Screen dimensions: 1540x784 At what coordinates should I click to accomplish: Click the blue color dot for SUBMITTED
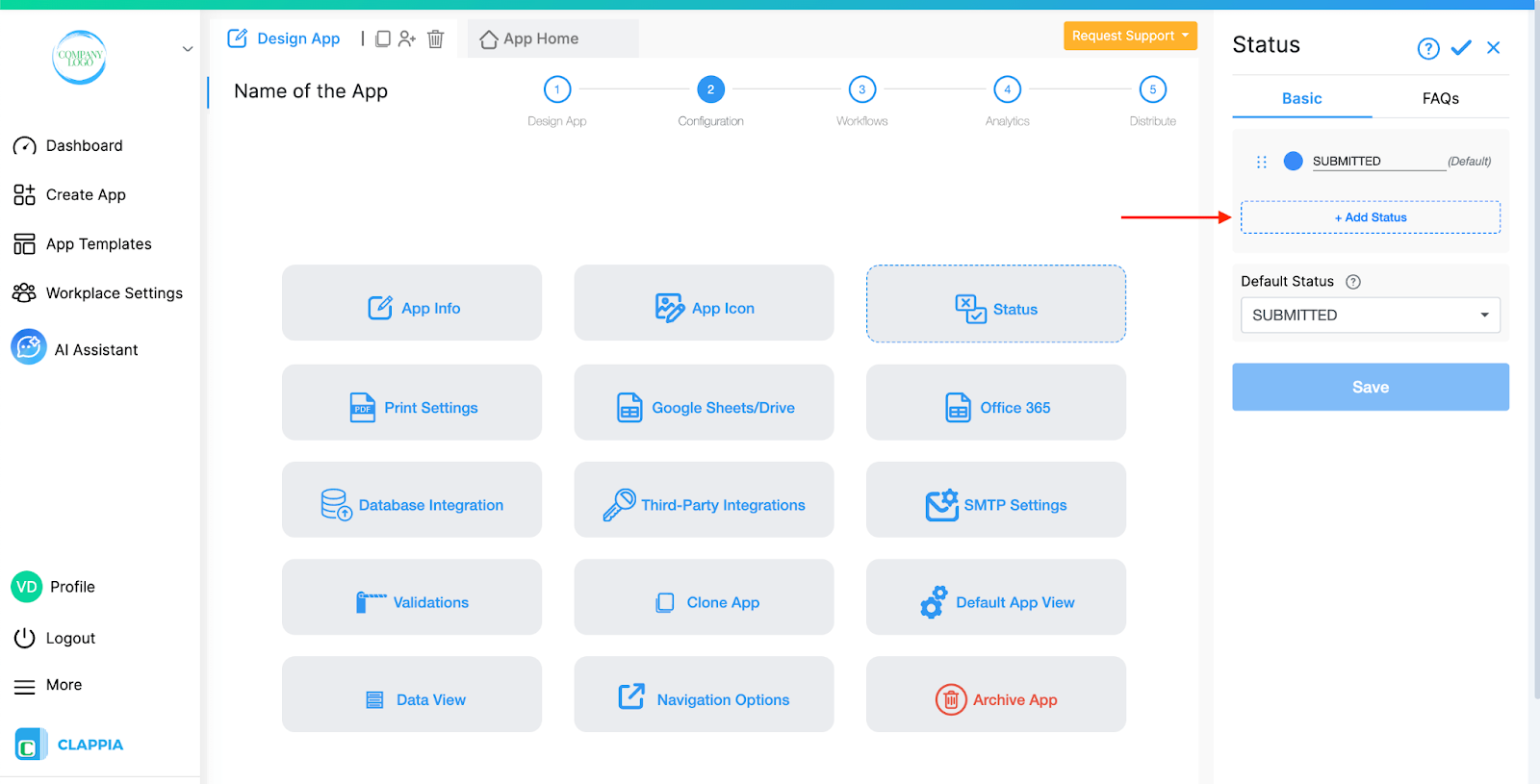[x=1294, y=161]
